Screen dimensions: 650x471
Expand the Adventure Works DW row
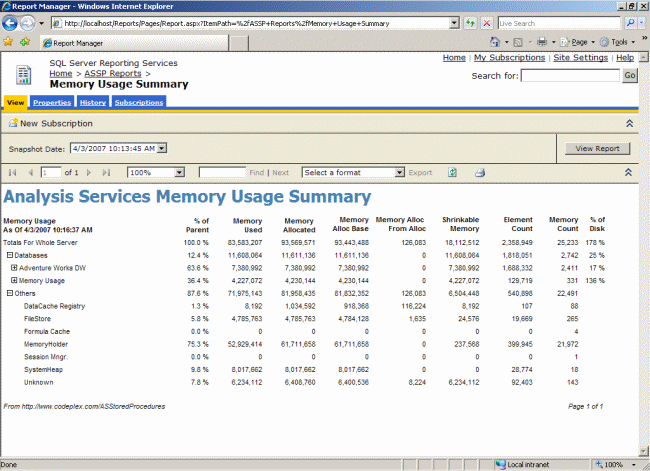pyautogui.click(x=14, y=268)
